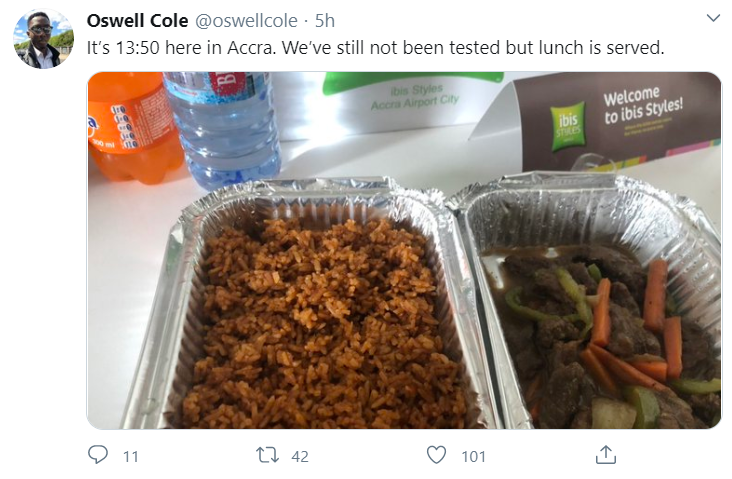The width and height of the screenshot is (732, 479).
Task: Click the orange soda bottle in photo
Action: (x=133, y=127)
